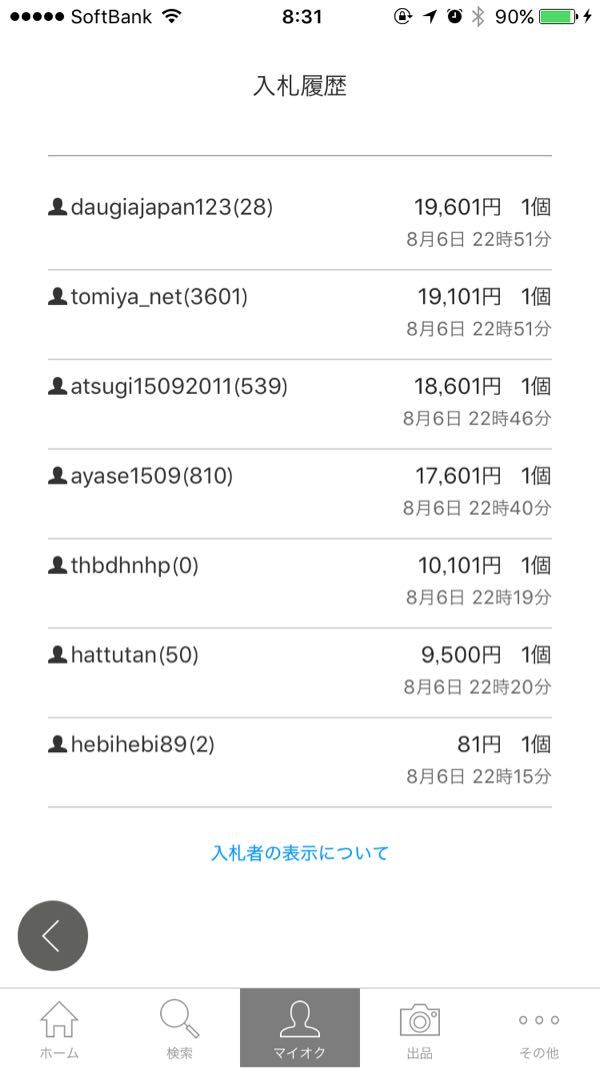Tap the round back arrow button
Image resolution: width=600 pixels, height=1068 pixels.
52,936
